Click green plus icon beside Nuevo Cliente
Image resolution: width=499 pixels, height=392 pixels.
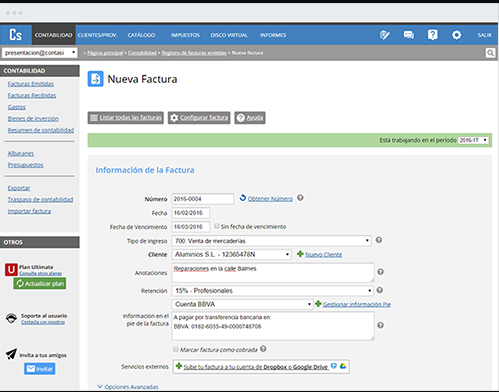(300, 254)
